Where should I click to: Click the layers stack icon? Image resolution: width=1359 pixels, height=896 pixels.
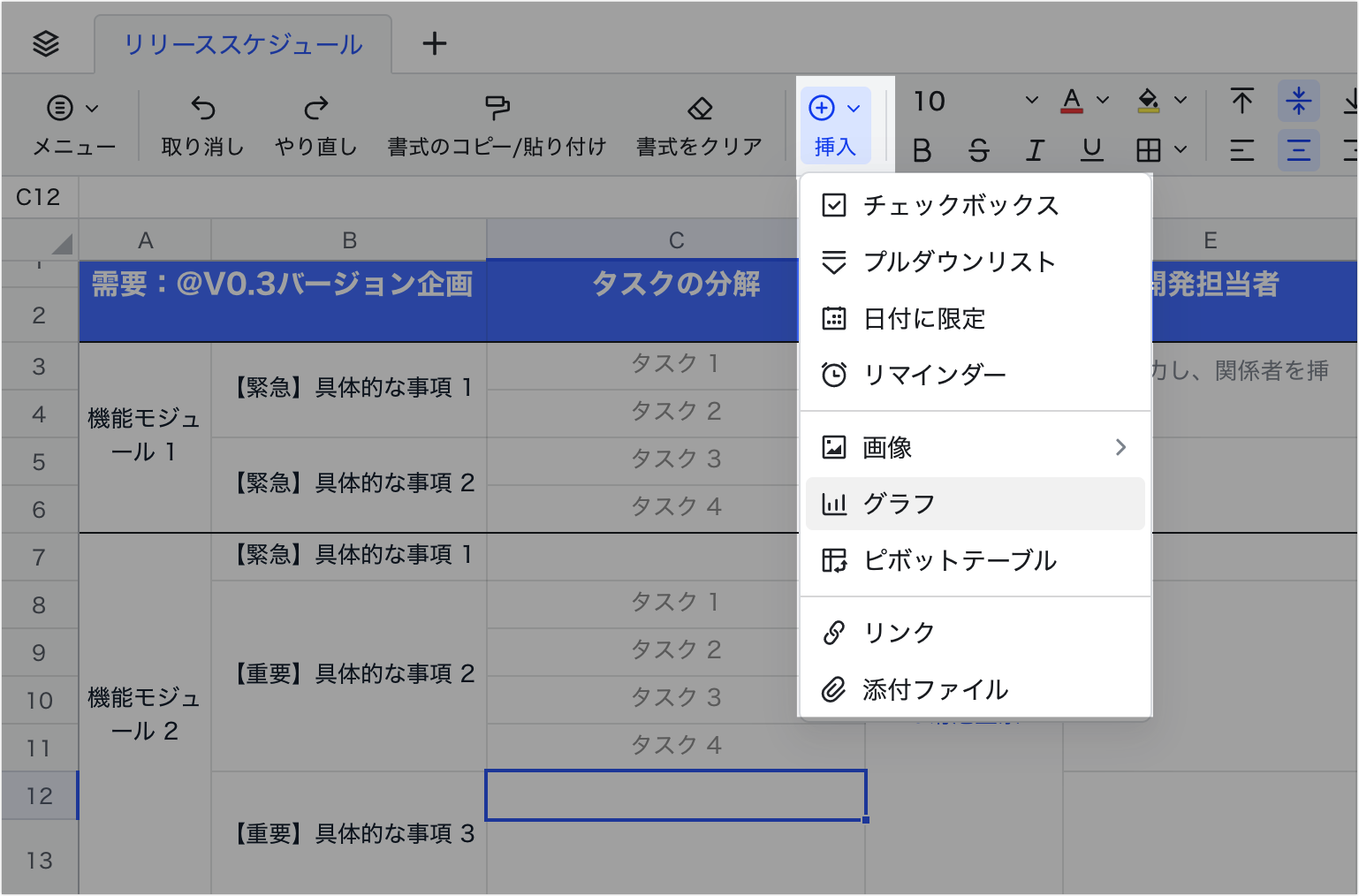pos(46,43)
